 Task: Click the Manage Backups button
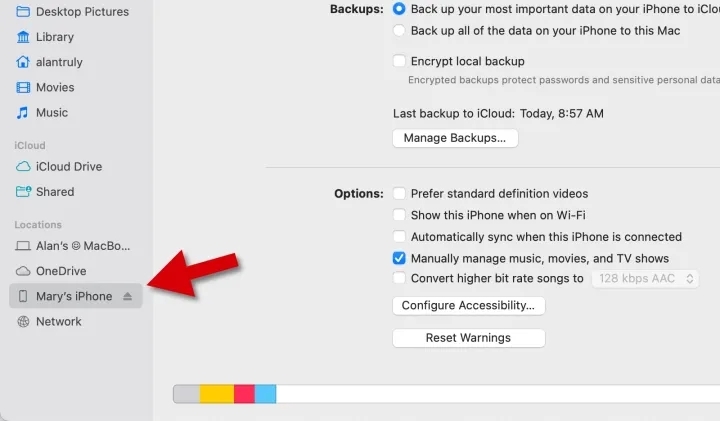pos(455,138)
